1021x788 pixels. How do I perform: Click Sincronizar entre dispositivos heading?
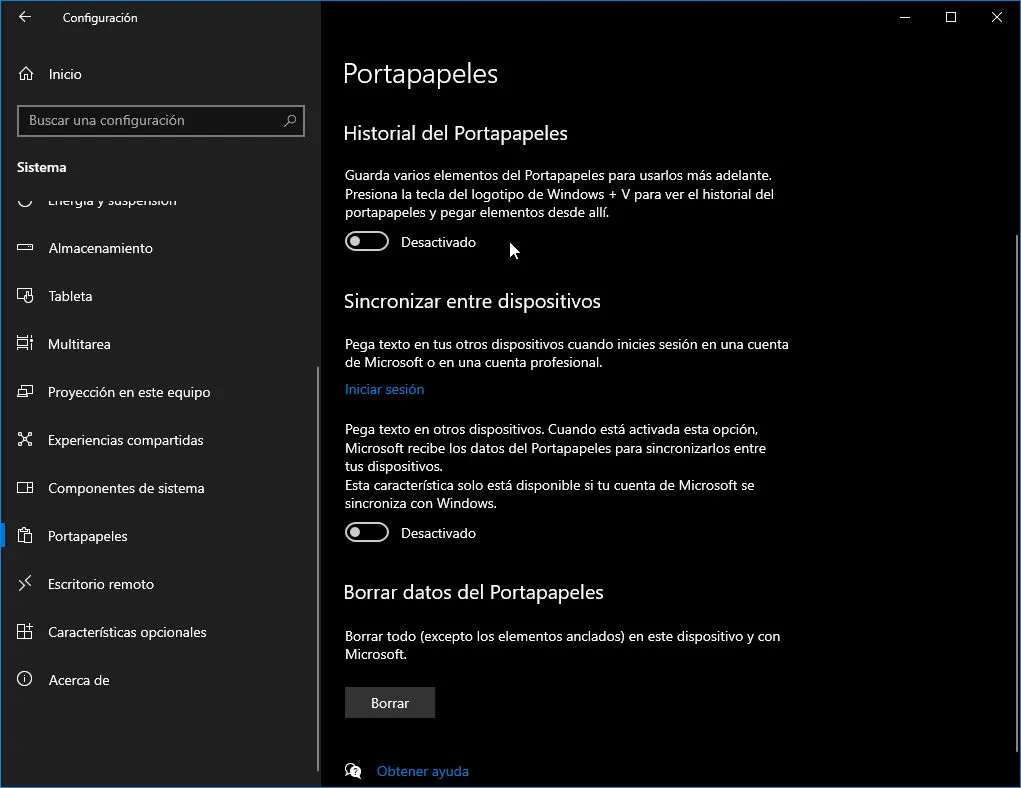tap(472, 302)
